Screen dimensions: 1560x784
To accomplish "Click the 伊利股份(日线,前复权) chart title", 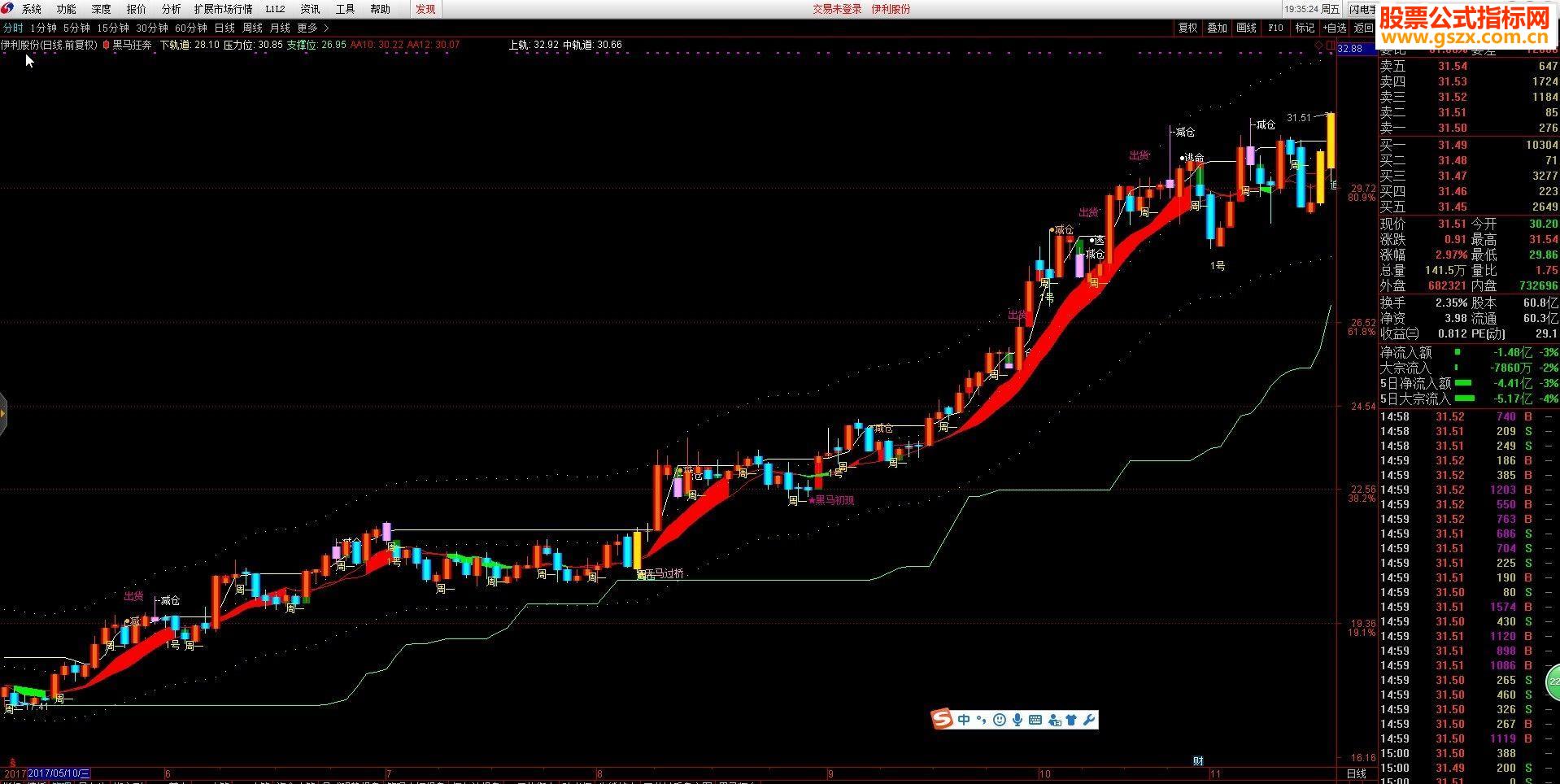I will click(49, 46).
